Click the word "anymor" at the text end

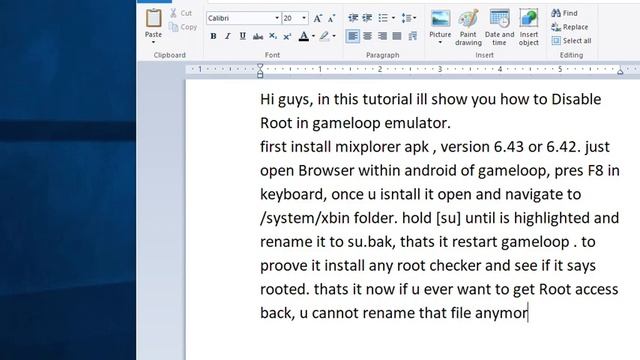[501, 313]
